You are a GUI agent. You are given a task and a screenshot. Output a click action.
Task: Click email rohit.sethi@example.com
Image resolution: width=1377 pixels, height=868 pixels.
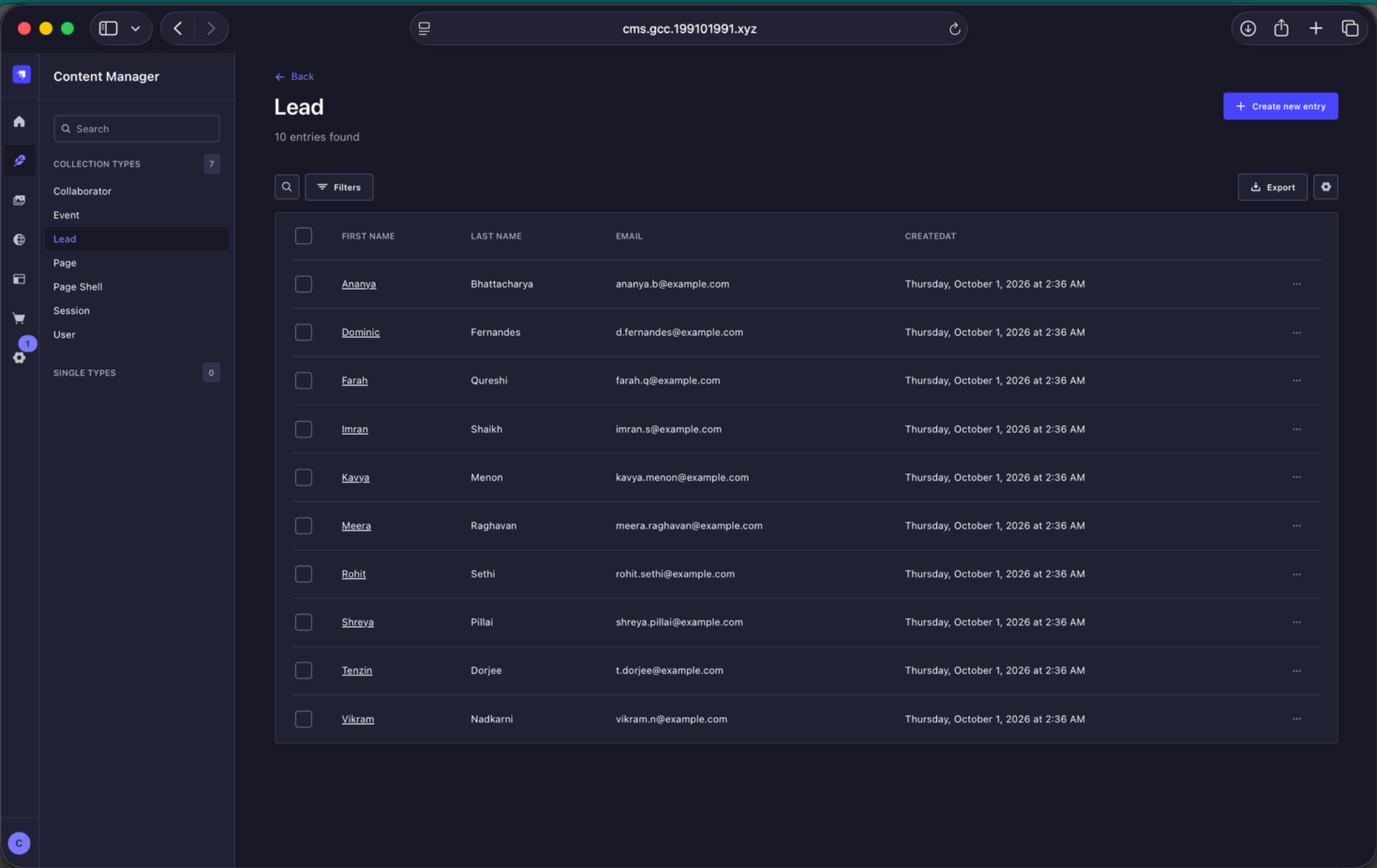675,574
